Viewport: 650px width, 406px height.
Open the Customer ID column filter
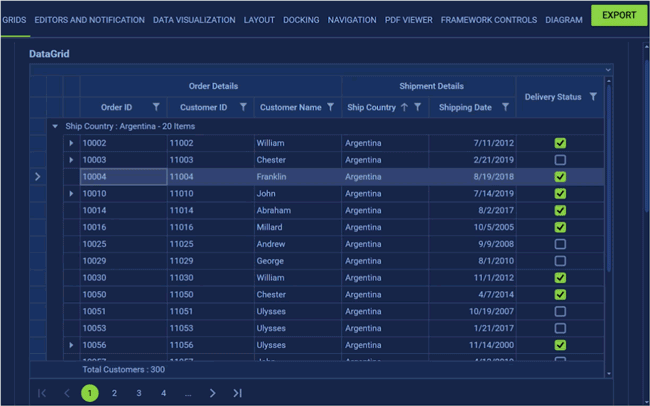click(x=243, y=107)
